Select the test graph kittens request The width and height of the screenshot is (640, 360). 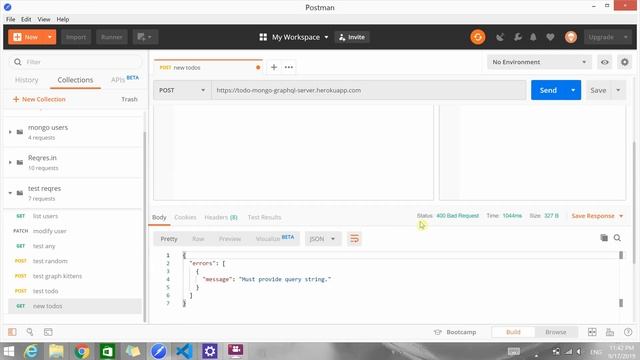tap(74, 276)
